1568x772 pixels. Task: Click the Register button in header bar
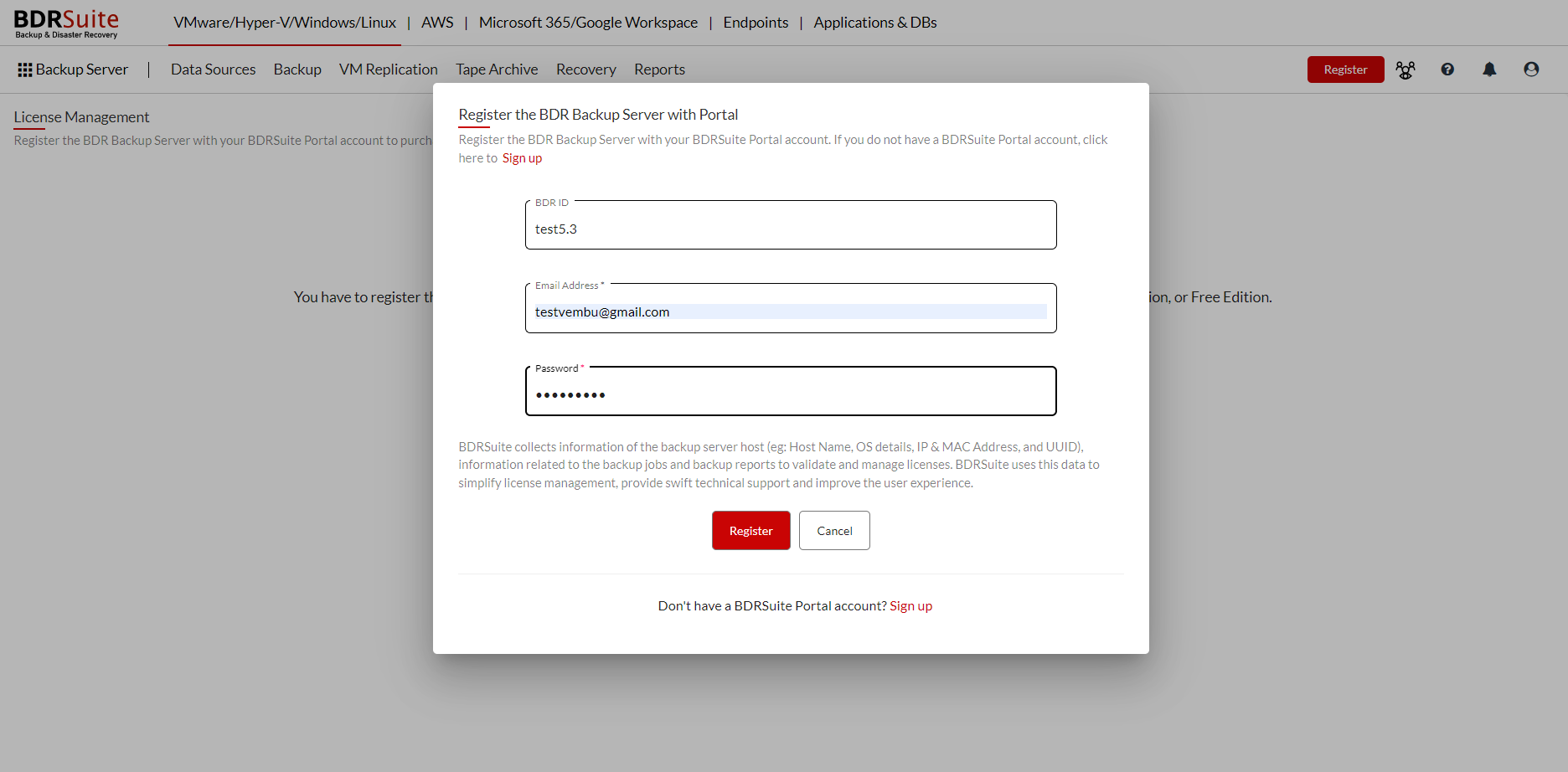coord(1345,69)
